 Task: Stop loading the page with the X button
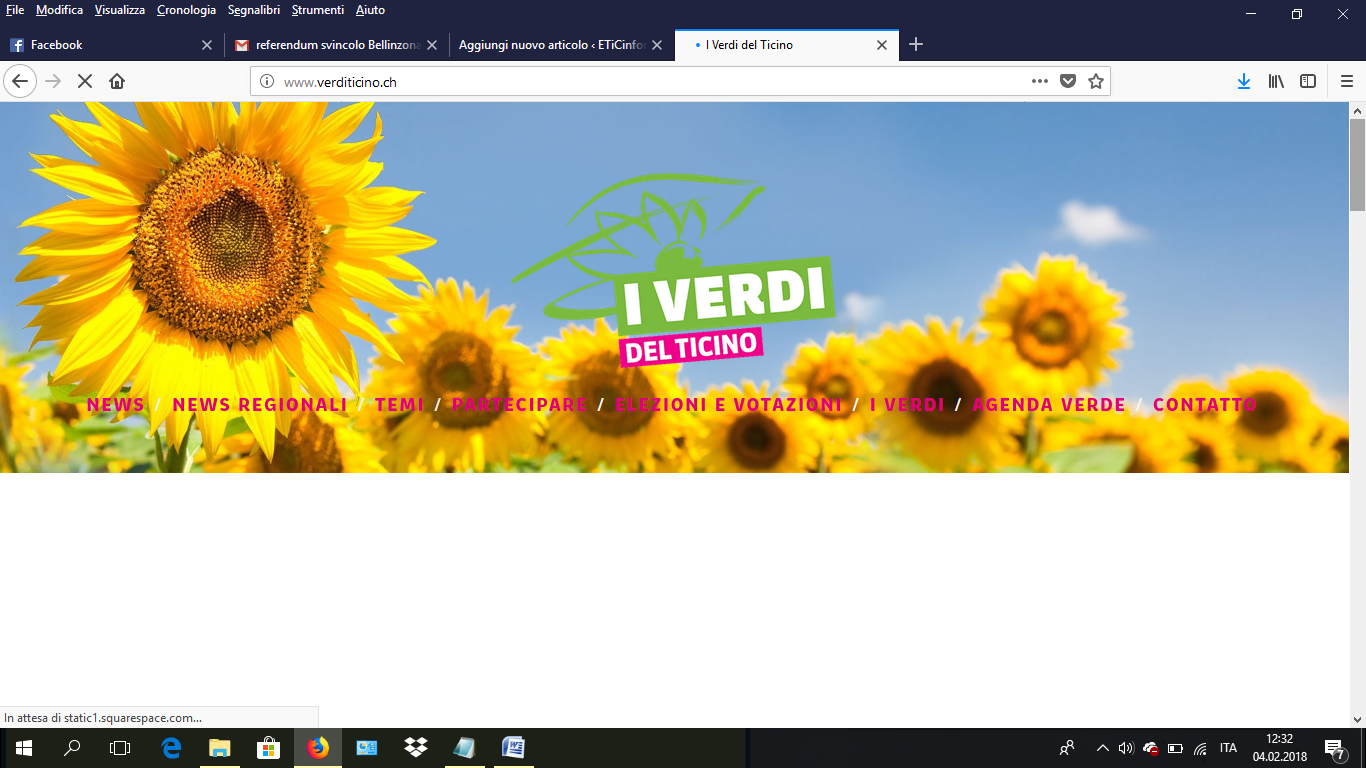coord(85,81)
